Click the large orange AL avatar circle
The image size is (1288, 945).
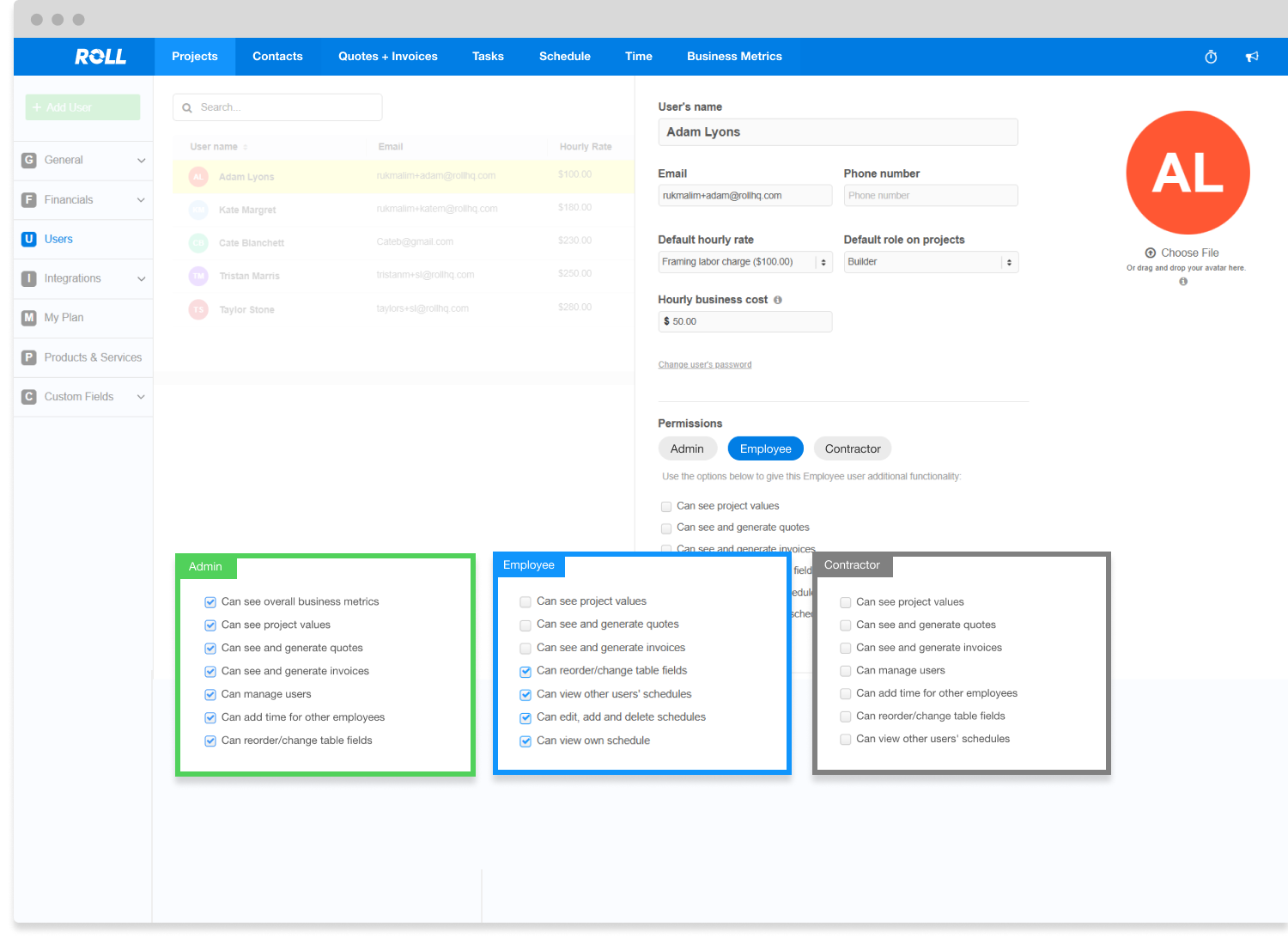(x=1188, y=173)
